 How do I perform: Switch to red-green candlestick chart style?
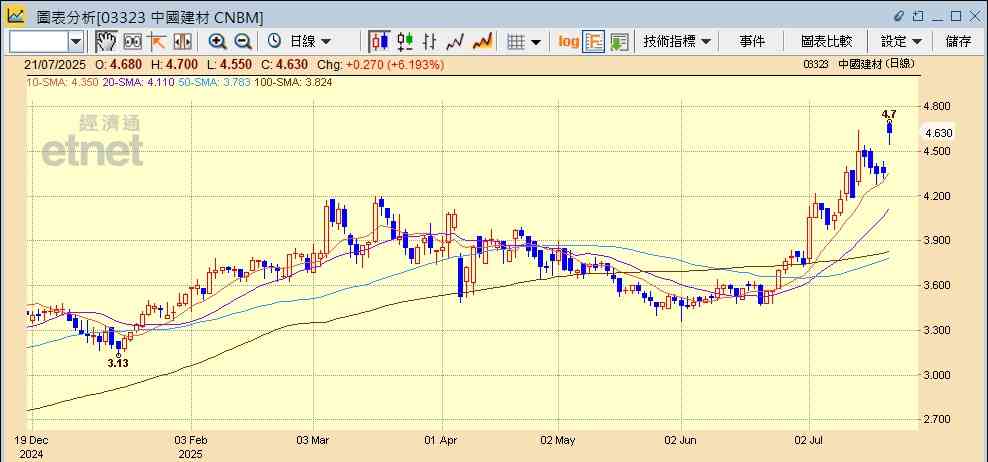pos(405,42)
